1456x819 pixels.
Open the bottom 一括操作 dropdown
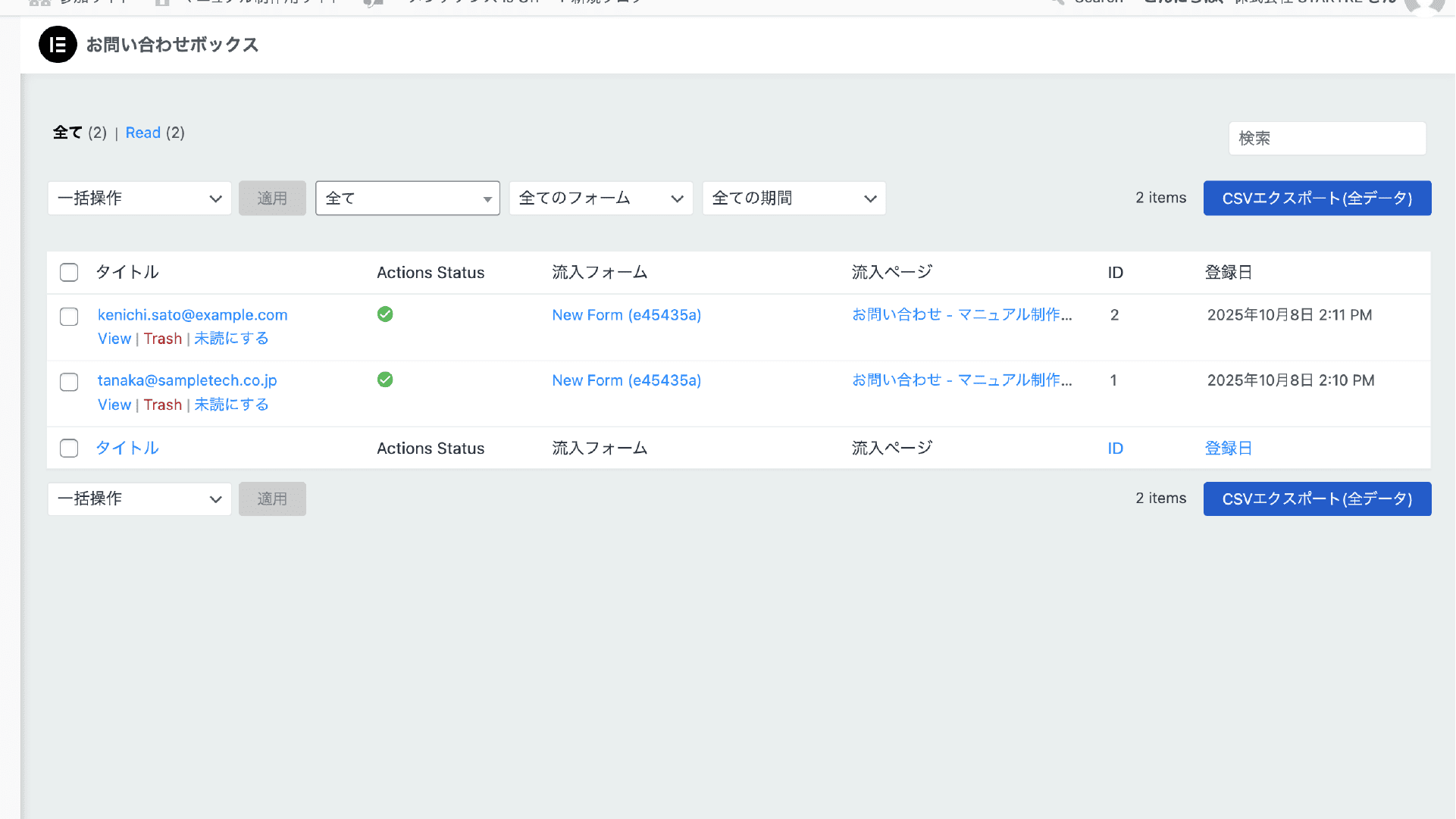pyautogui.click(x=139, y=499)
